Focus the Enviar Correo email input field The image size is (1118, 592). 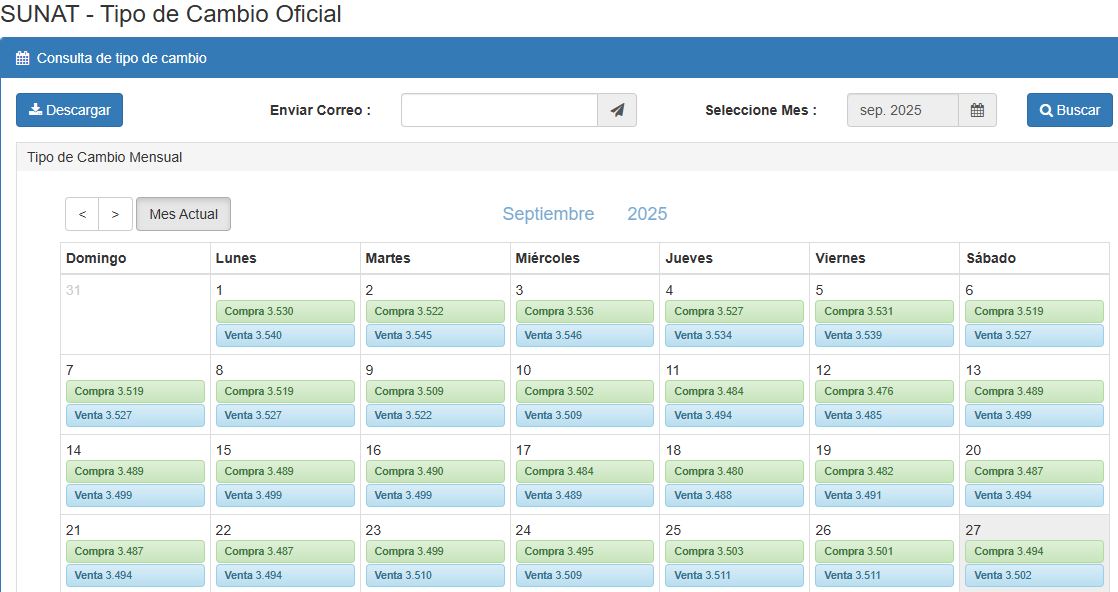(499, 110)
